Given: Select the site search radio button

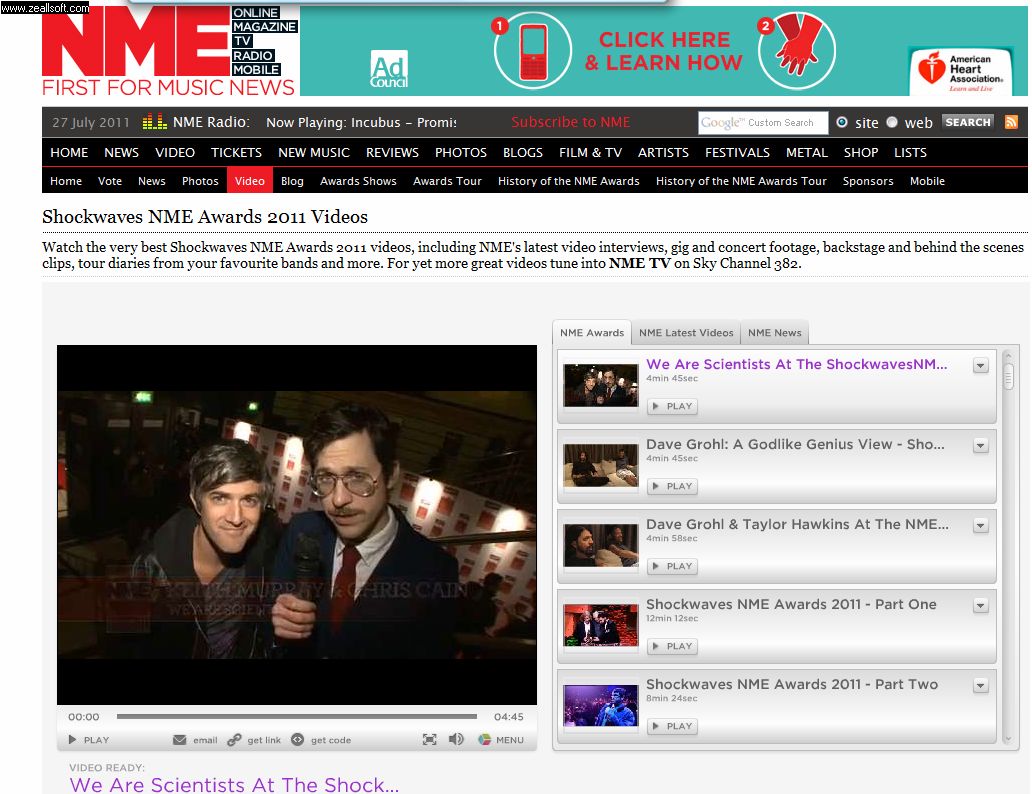Looking at the screenshot, I should [842, 122].
